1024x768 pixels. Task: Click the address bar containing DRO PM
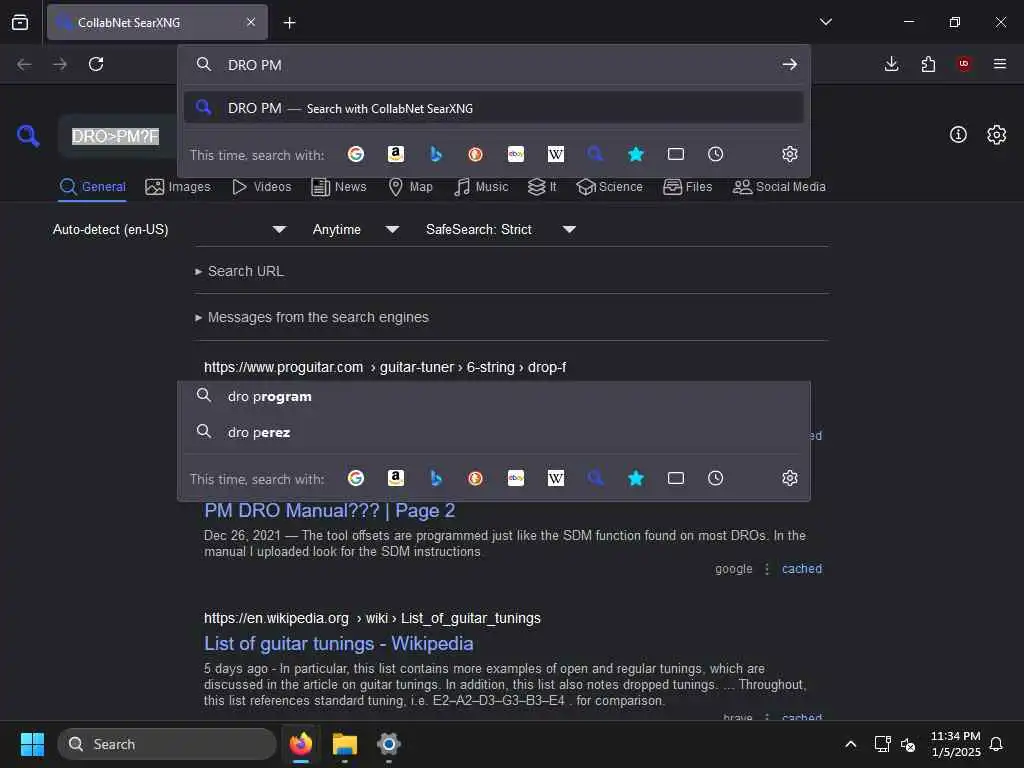[496, 65]
